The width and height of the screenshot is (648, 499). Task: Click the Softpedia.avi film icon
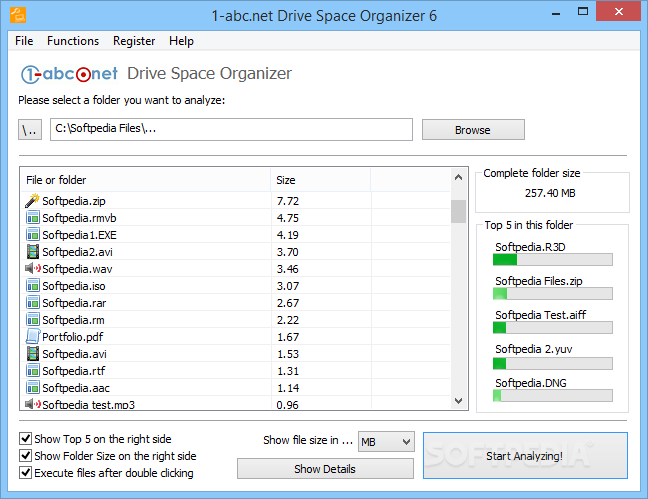click(33, 353)
